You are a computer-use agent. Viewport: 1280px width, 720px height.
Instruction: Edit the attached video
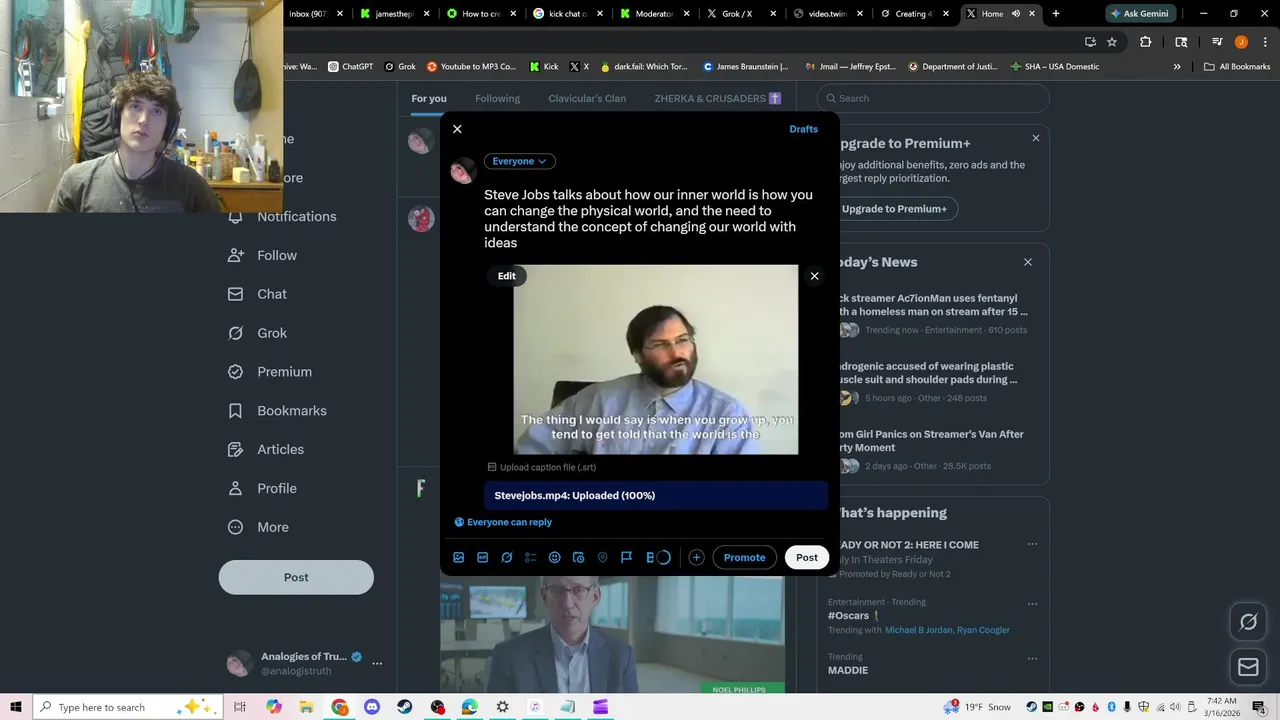coord(507,276)
